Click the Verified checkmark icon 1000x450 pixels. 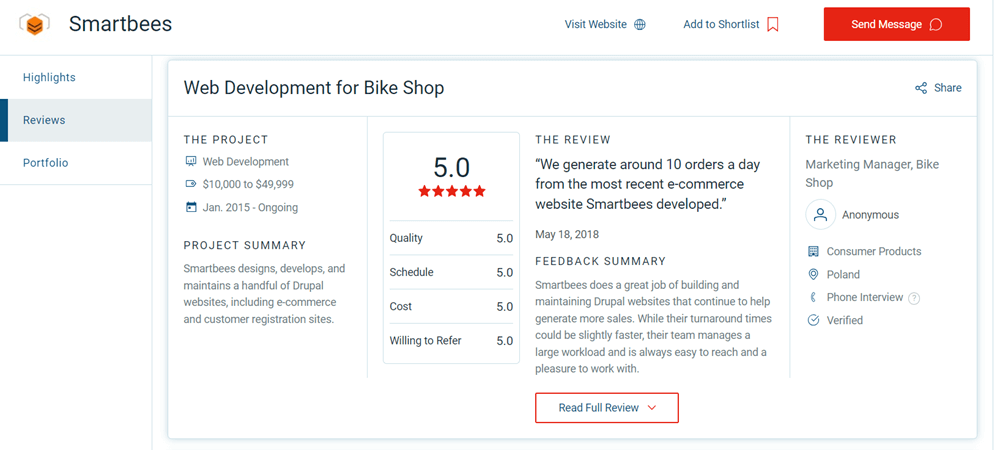tap(813, 320)
